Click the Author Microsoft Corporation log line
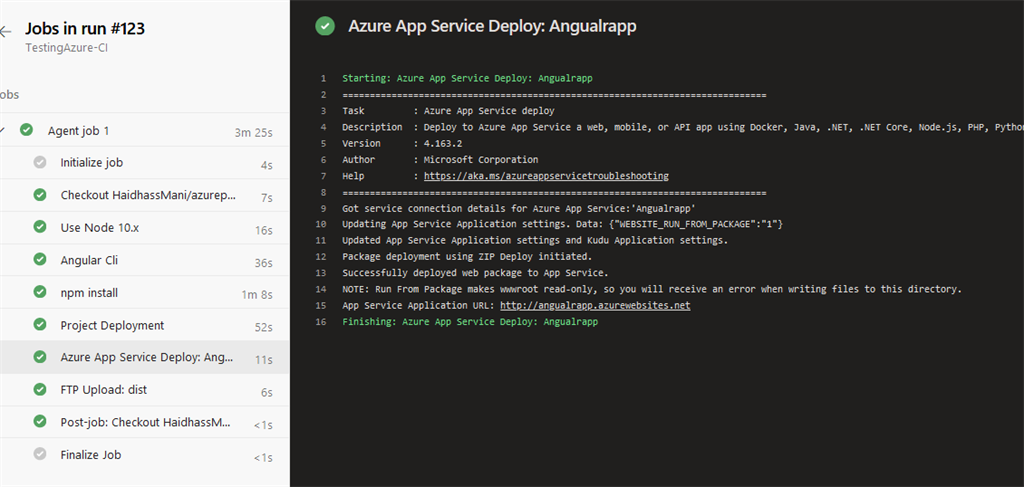The width and height of the screenshot is (1024, 487). (x=440, y=159)
